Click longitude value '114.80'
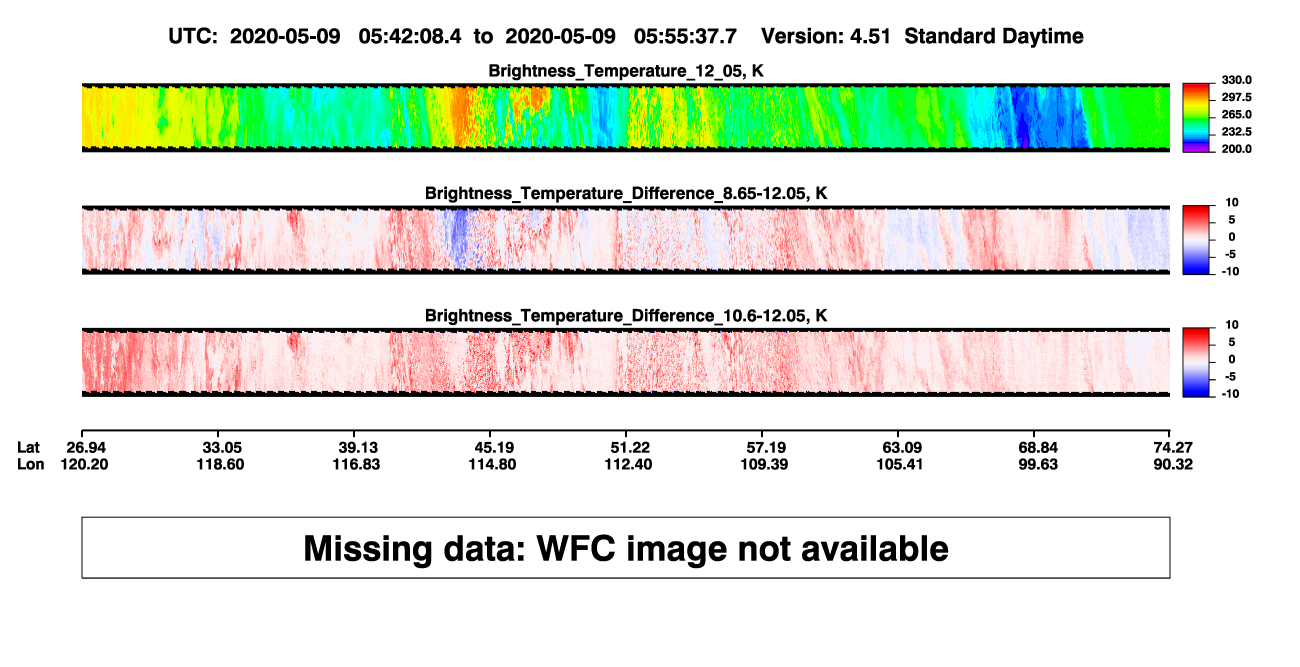 point(494,464)
